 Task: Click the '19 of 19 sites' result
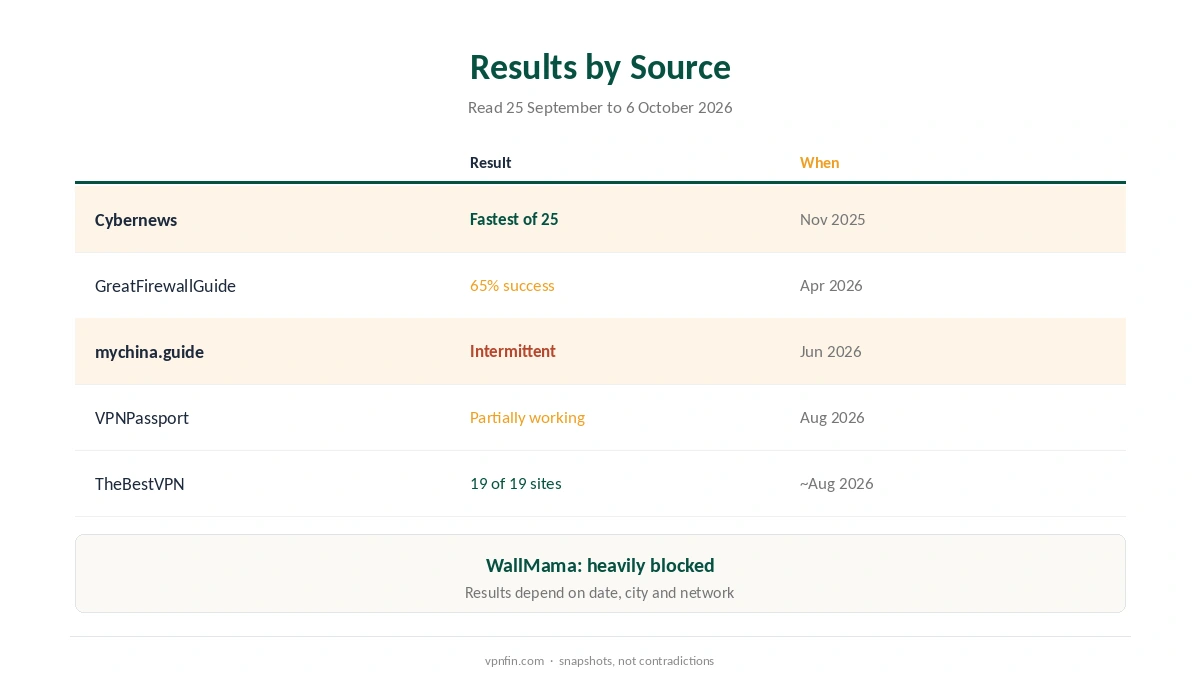515,483
